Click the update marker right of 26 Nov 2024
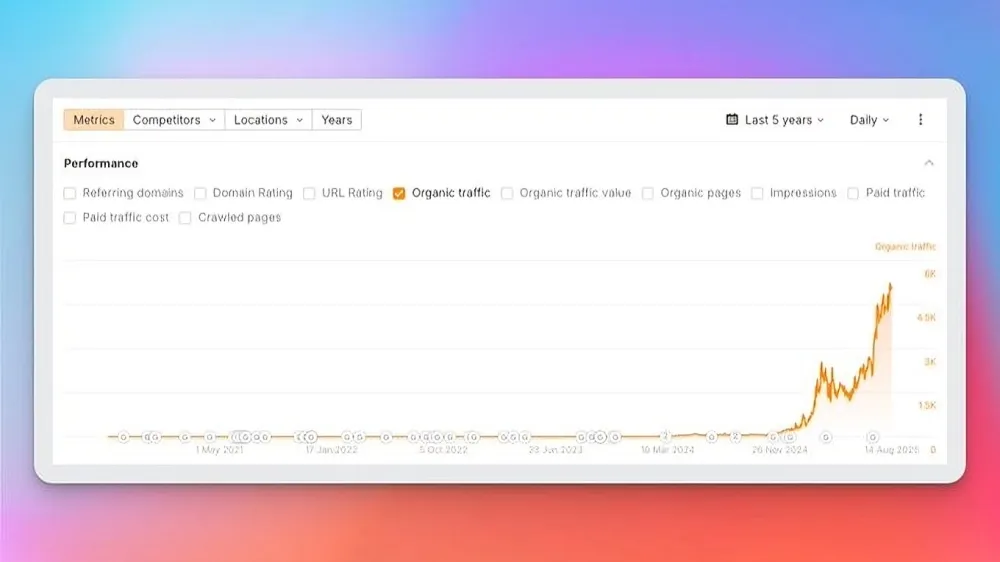The height and width of the screenshot is (562, 1000). tap(826, 437)
